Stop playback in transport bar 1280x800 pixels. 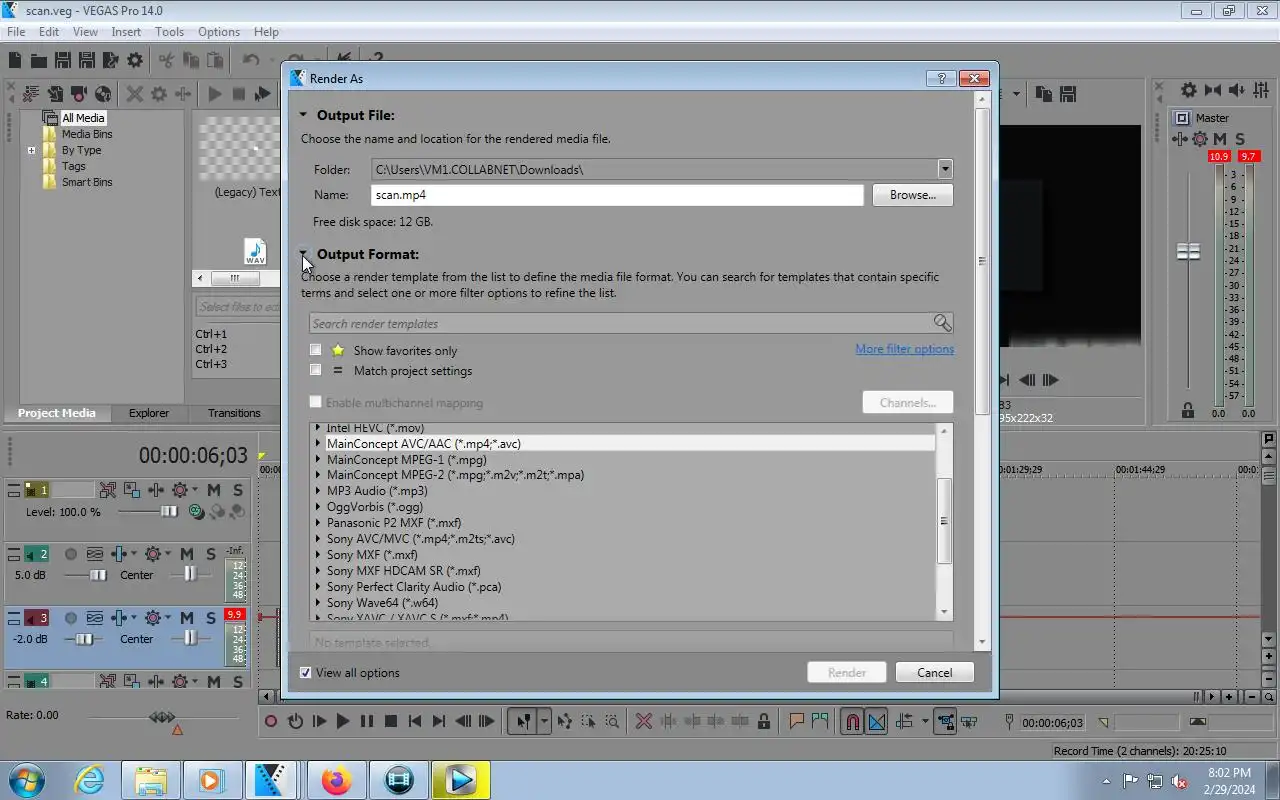coord(391,721)
